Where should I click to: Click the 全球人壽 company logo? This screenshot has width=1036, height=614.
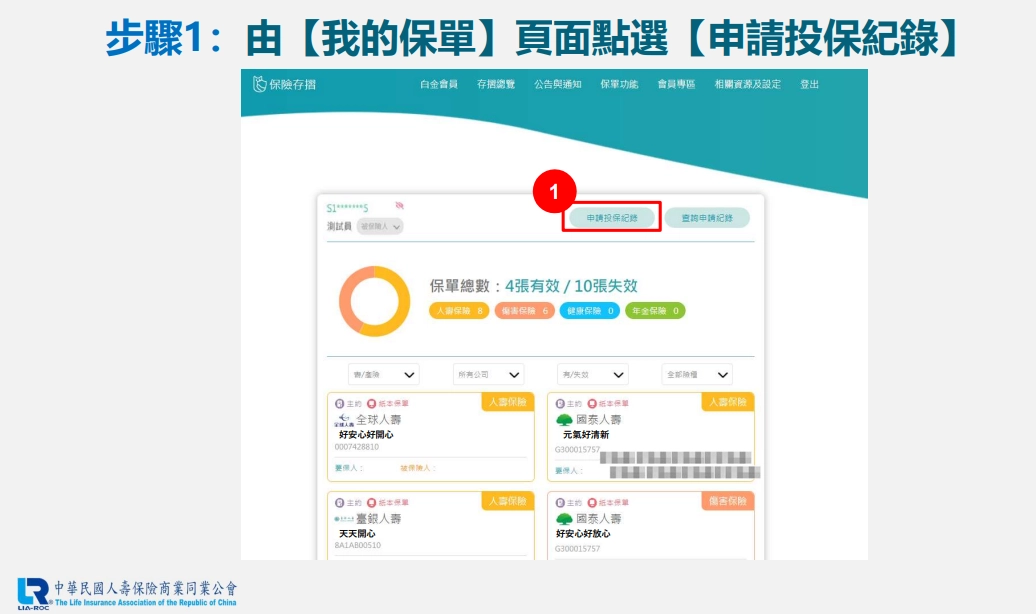tap(344, 420)
